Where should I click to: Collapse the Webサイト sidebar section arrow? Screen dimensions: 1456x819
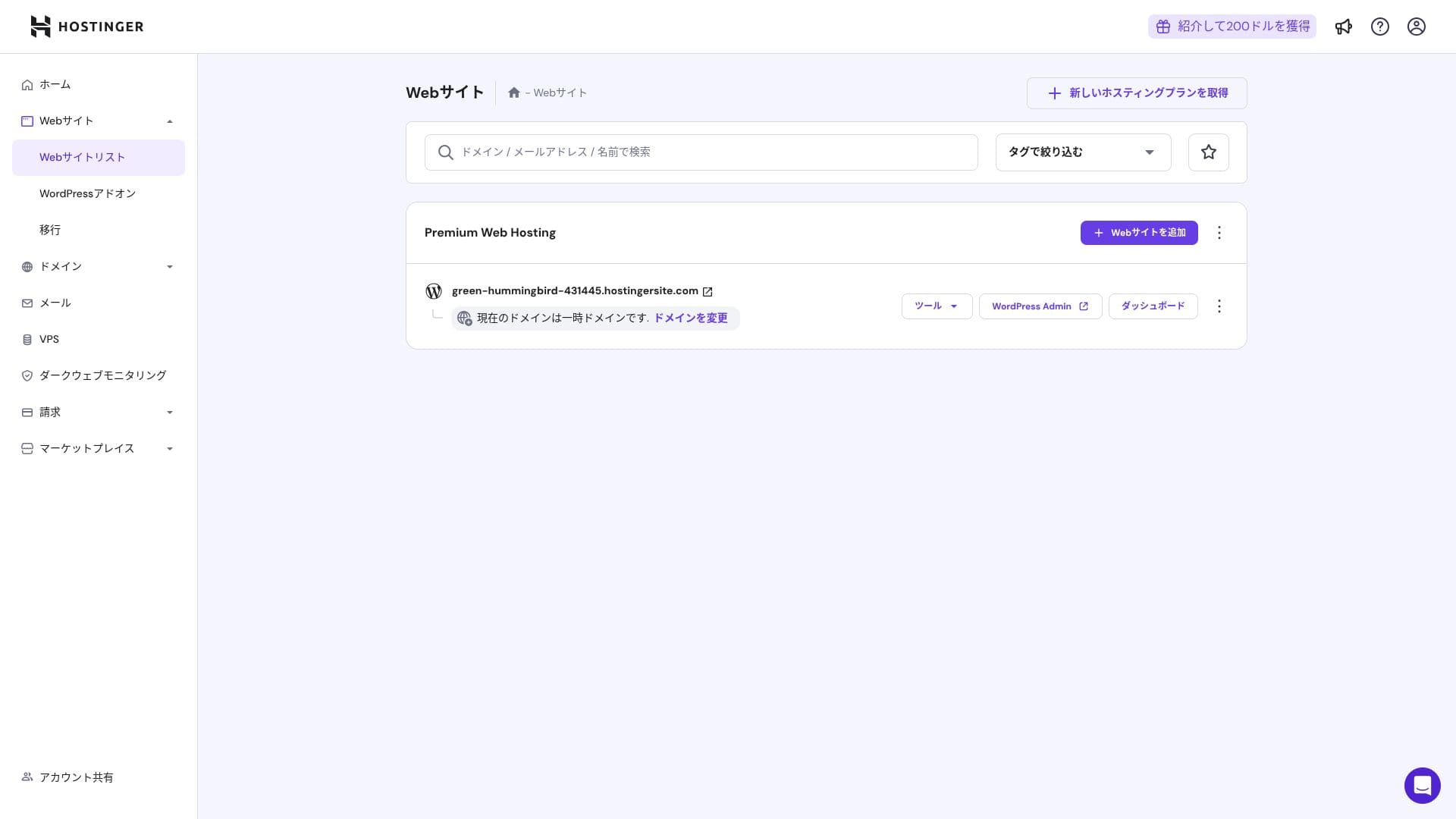(x=170, y=121)
